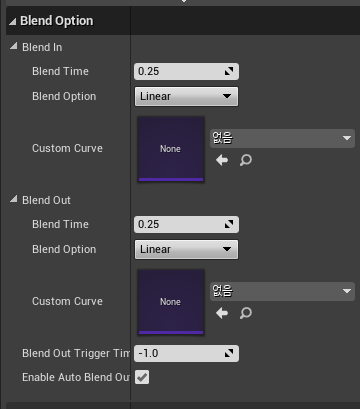Browse to Blend In curve with magnifier icon

point(246,160)
